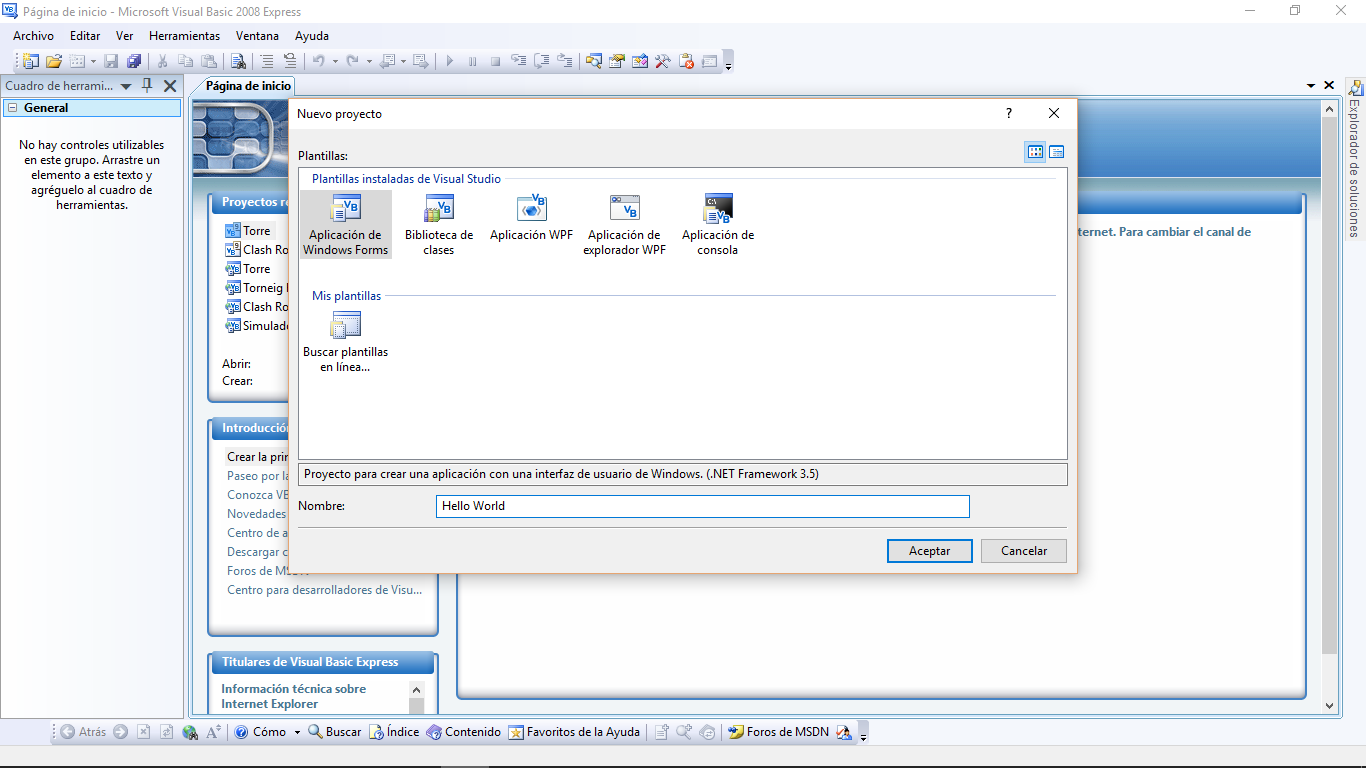Click the Nombre text field
Viewport: 1366px width, 768px height.
tap(703, 506)
